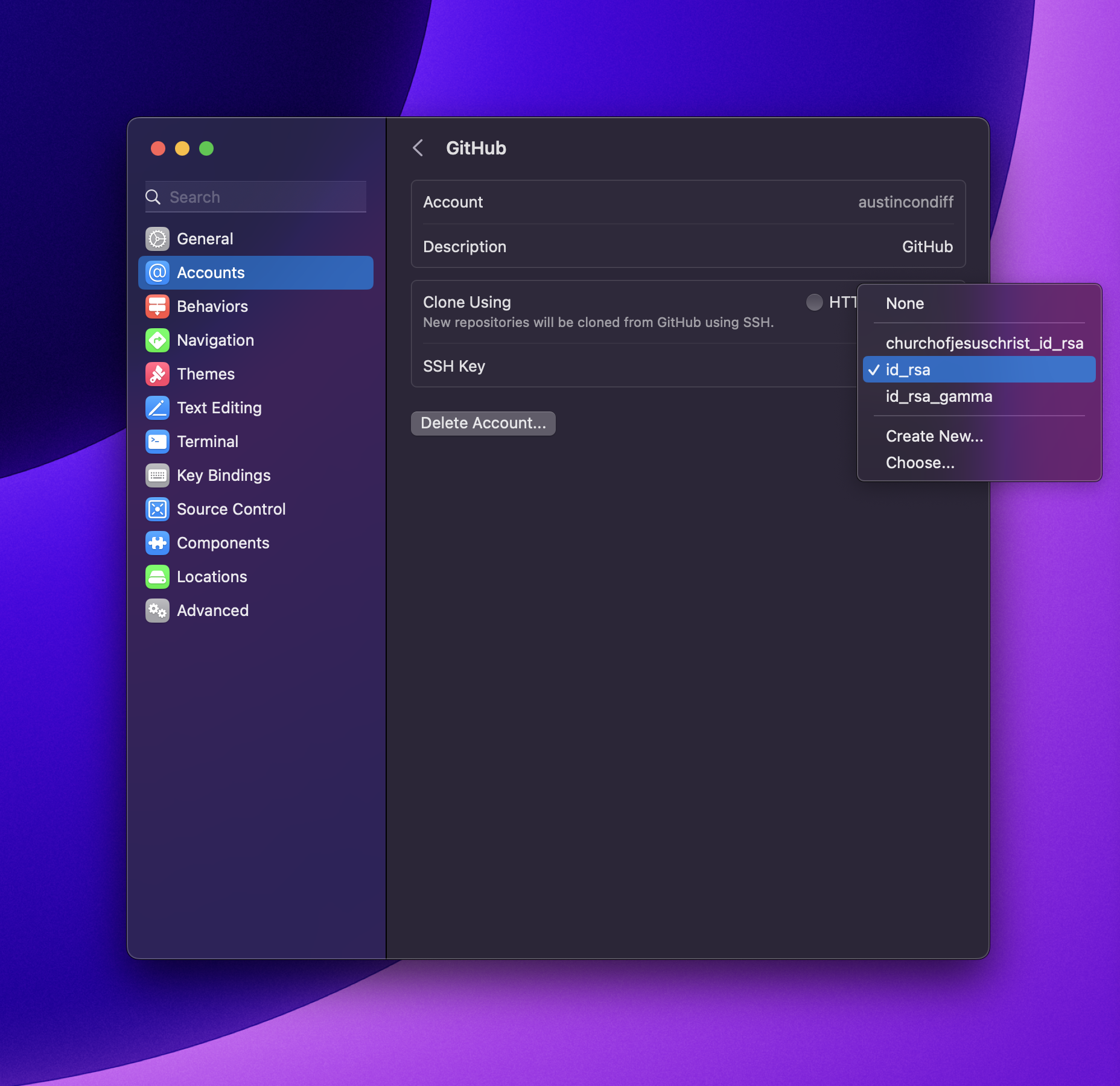Select the Advanced label
This screenshot has width=1120, height=1086.
pyautogui.click(x=212, y=611)
